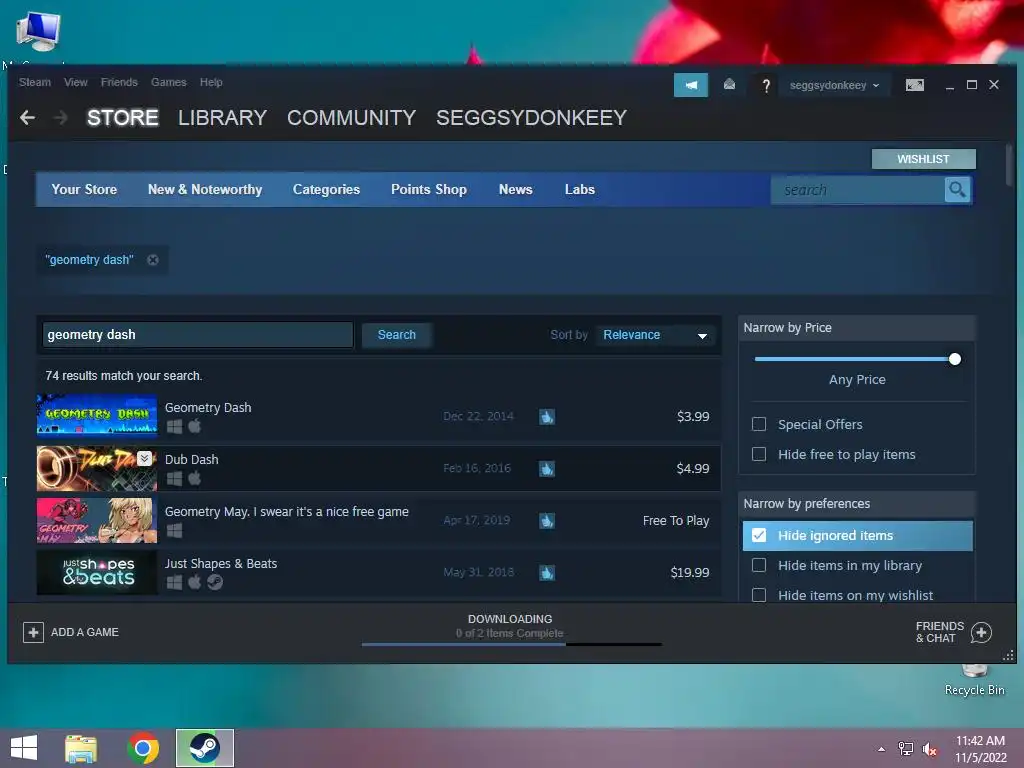Open the Geometry Dash search result

coord(379,416)
